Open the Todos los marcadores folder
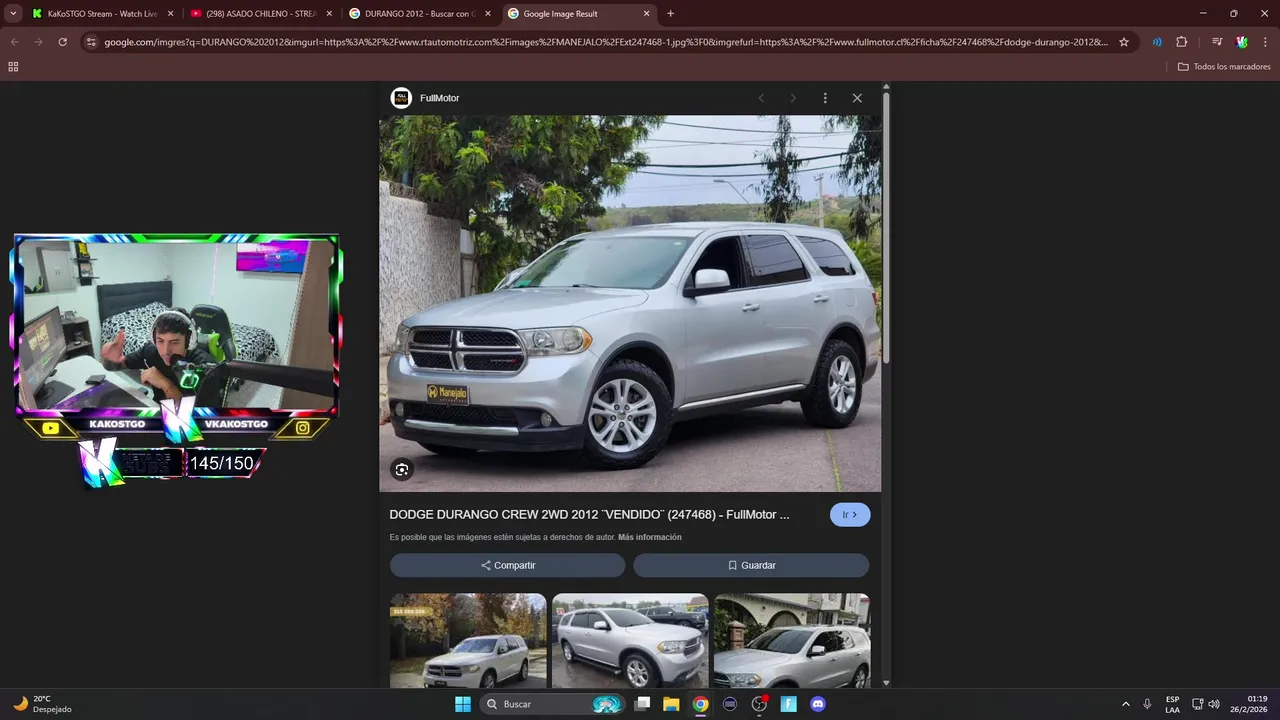This screenshot has width=1280, height=720. (1224, 66)
